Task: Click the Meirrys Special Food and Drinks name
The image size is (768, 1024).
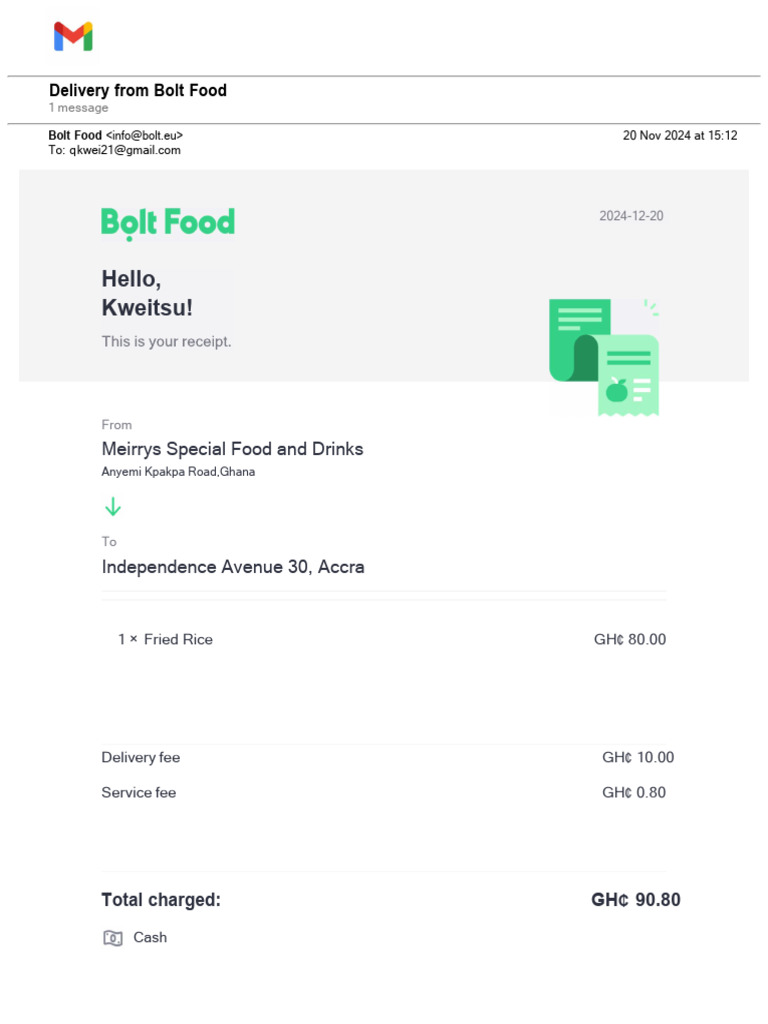Action: click(232, 449)
